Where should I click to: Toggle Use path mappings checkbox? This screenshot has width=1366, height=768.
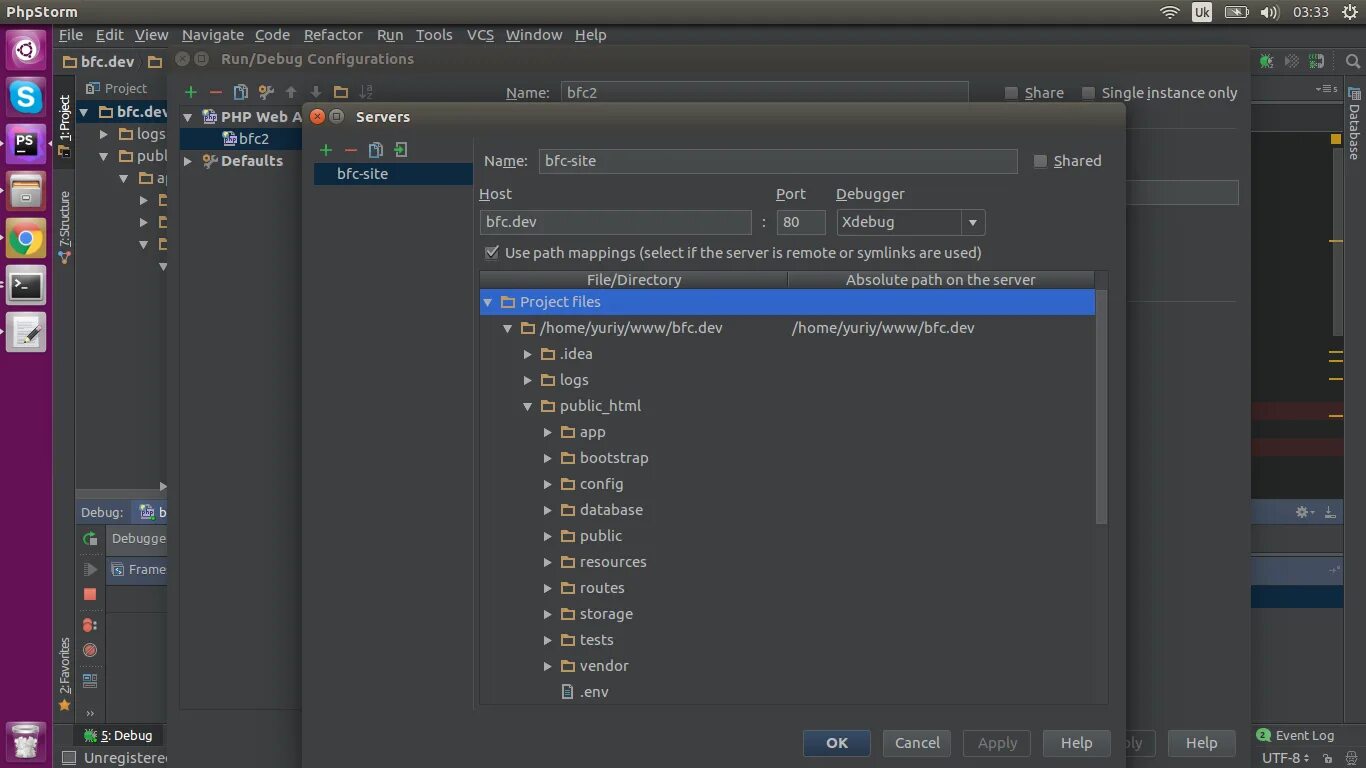[491, 253]
